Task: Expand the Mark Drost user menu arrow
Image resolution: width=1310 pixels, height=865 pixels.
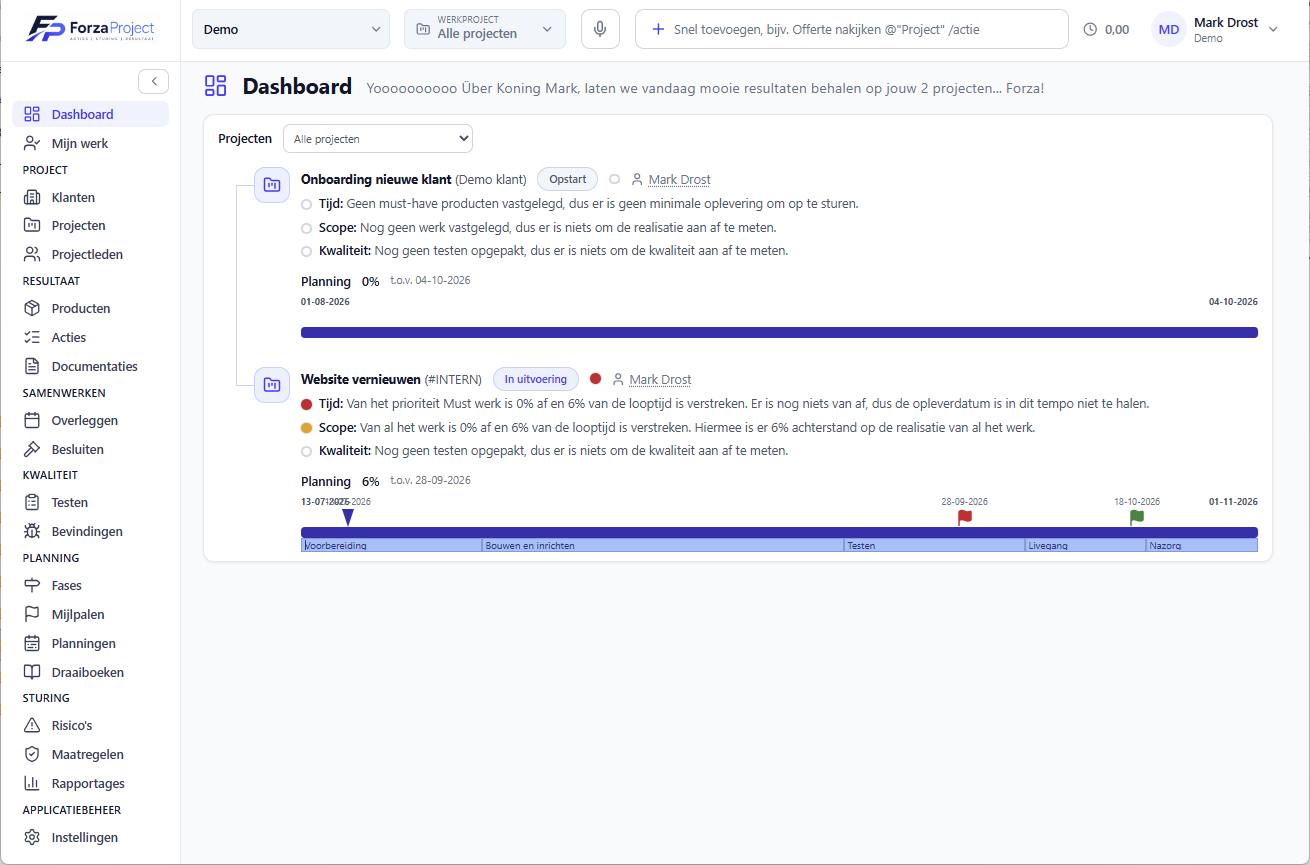Action: click(1273, 30)
